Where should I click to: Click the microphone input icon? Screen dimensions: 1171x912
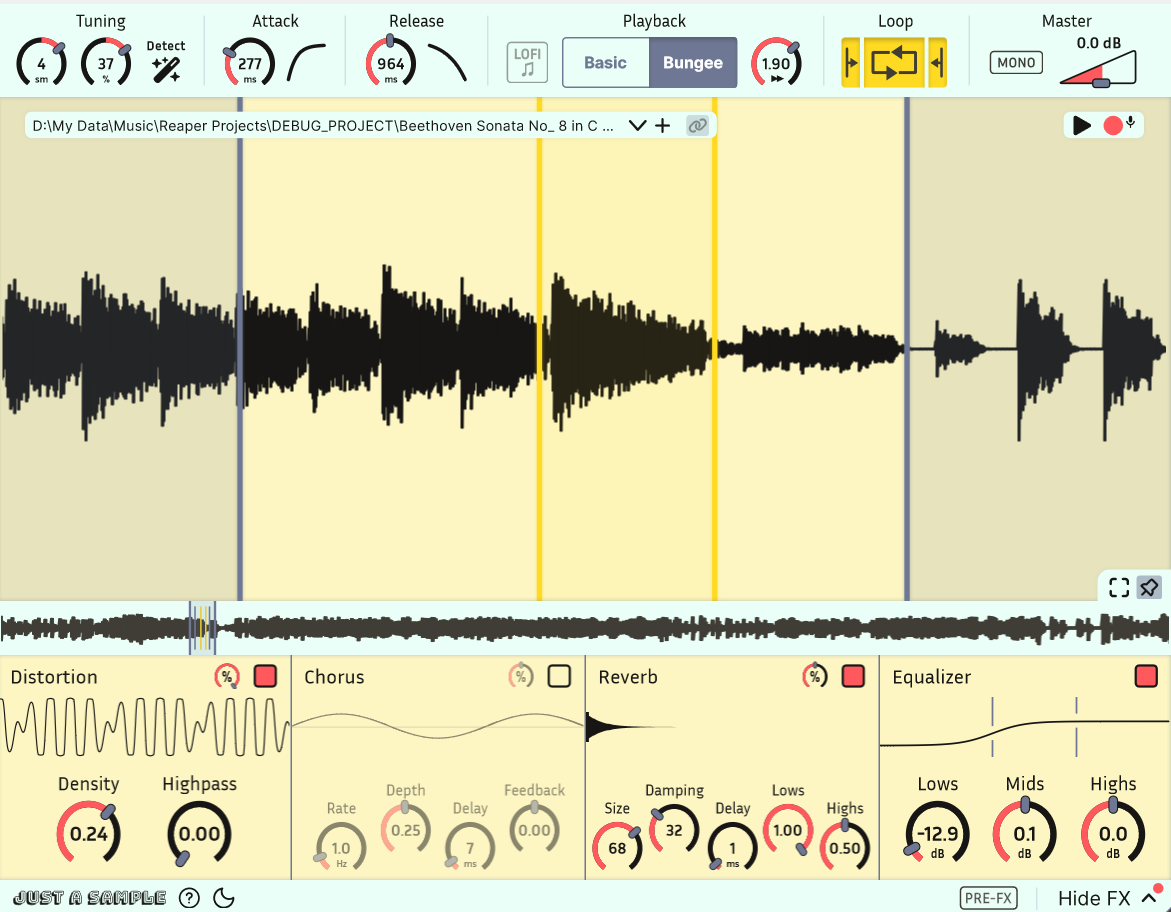[x=1131, y=122]
